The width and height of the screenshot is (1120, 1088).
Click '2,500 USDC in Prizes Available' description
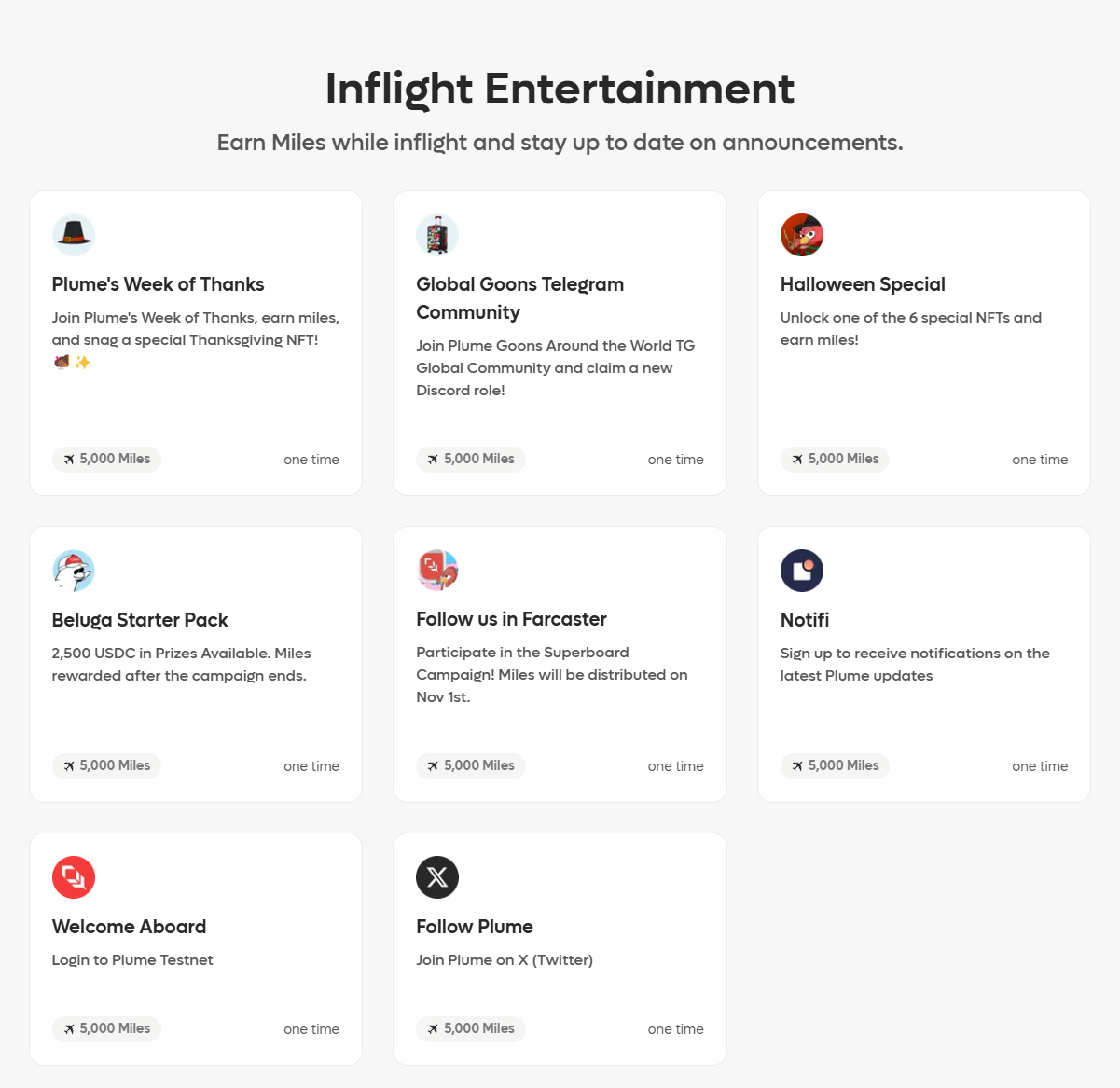182,665
